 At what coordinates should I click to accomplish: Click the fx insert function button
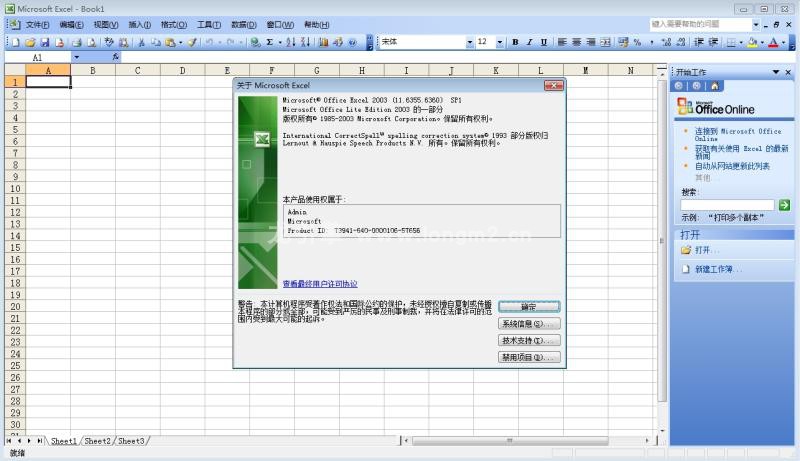pos(116,57)
